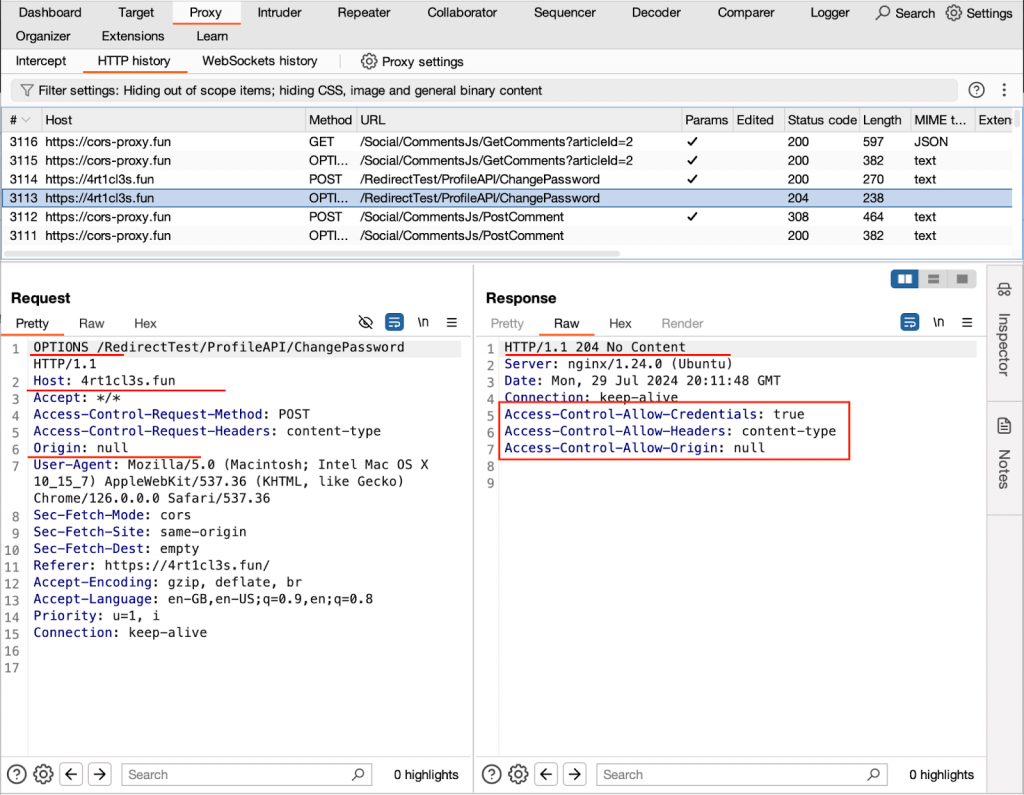Click the filter funnel icon
Viewport: 1024px width, 795px height.
coord(27,90)
